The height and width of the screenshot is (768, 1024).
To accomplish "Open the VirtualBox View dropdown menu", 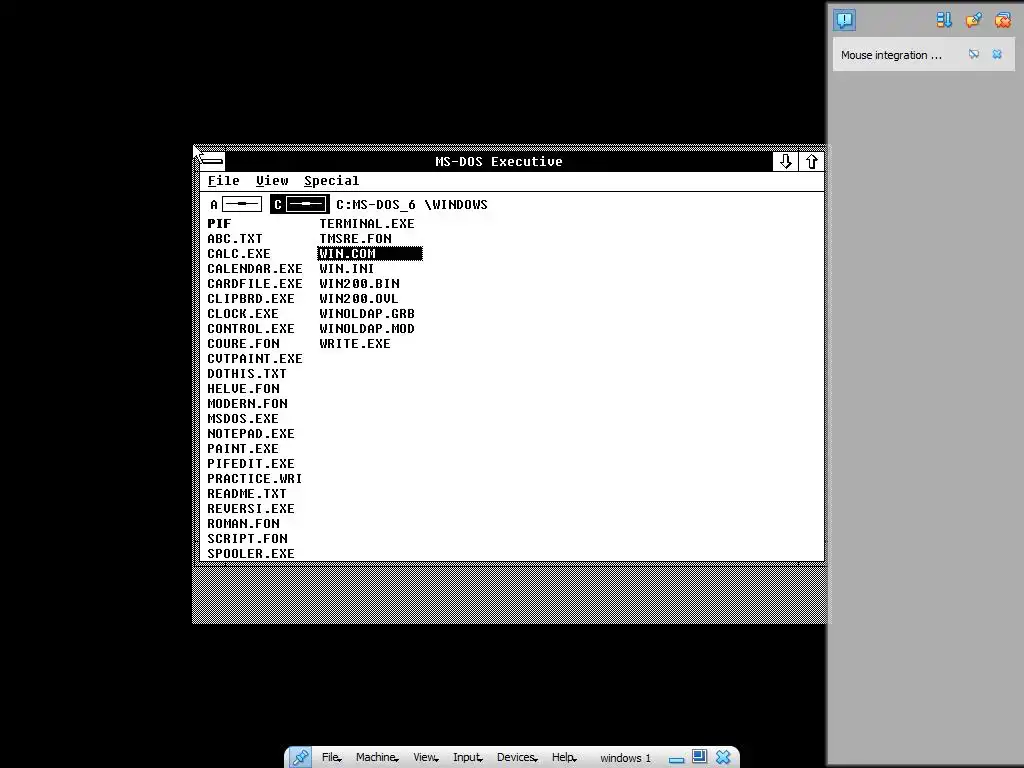I will point(425,758).
